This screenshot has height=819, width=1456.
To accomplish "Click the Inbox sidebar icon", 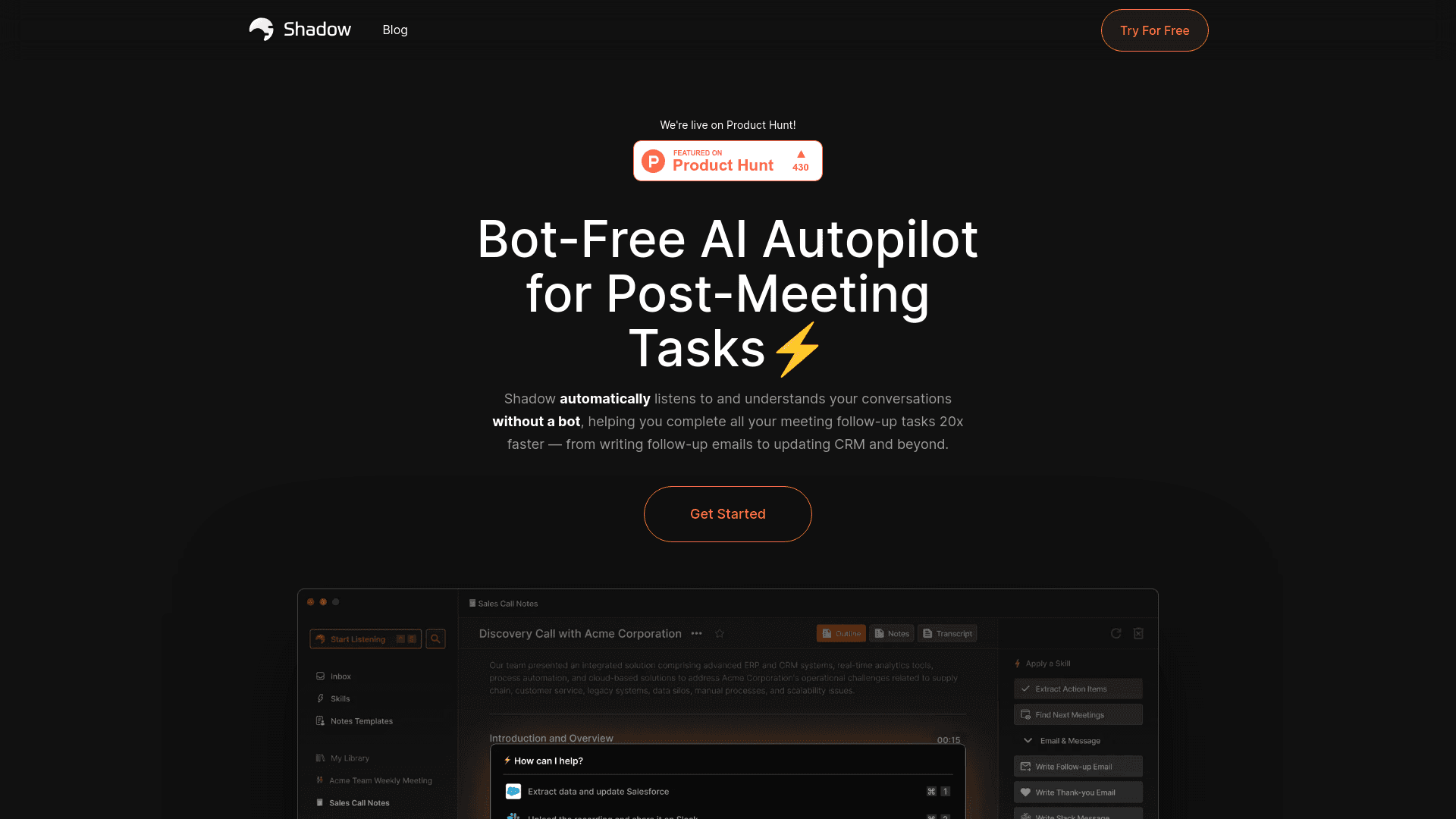I will point(320,676).
